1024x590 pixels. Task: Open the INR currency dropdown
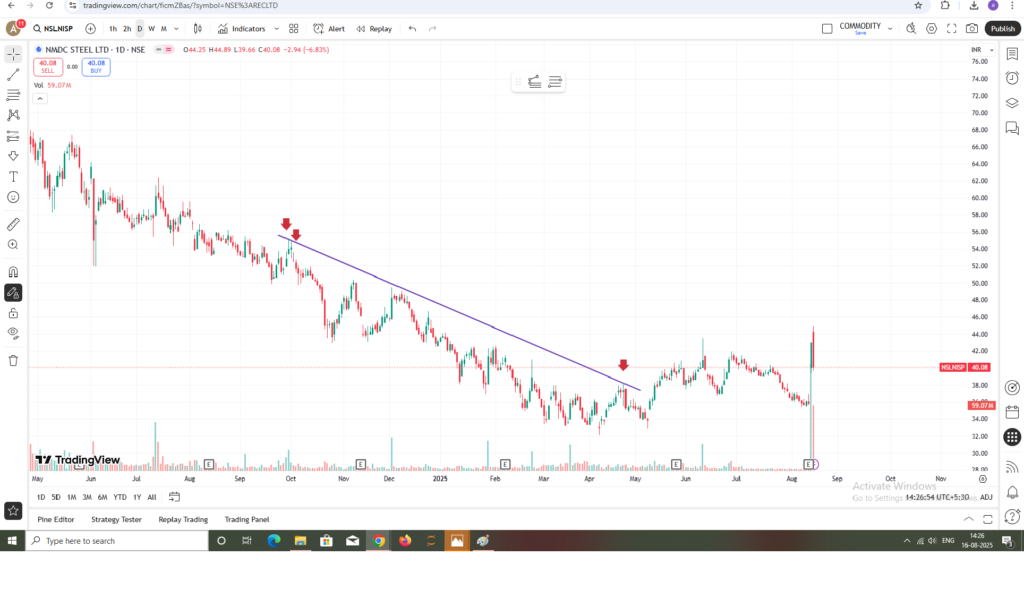982,50
